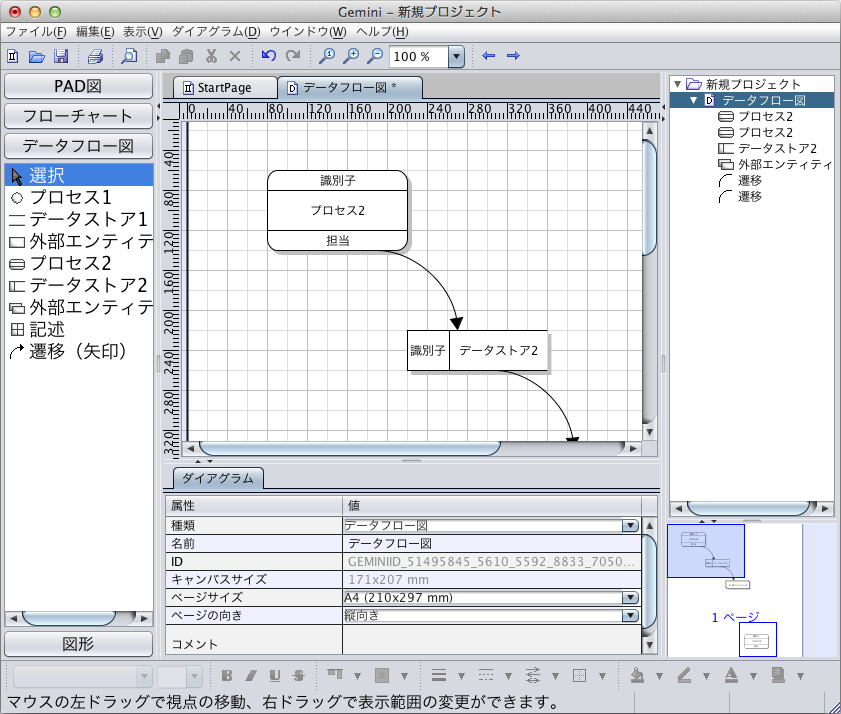Click the dashed line style icon

(486, 675)
